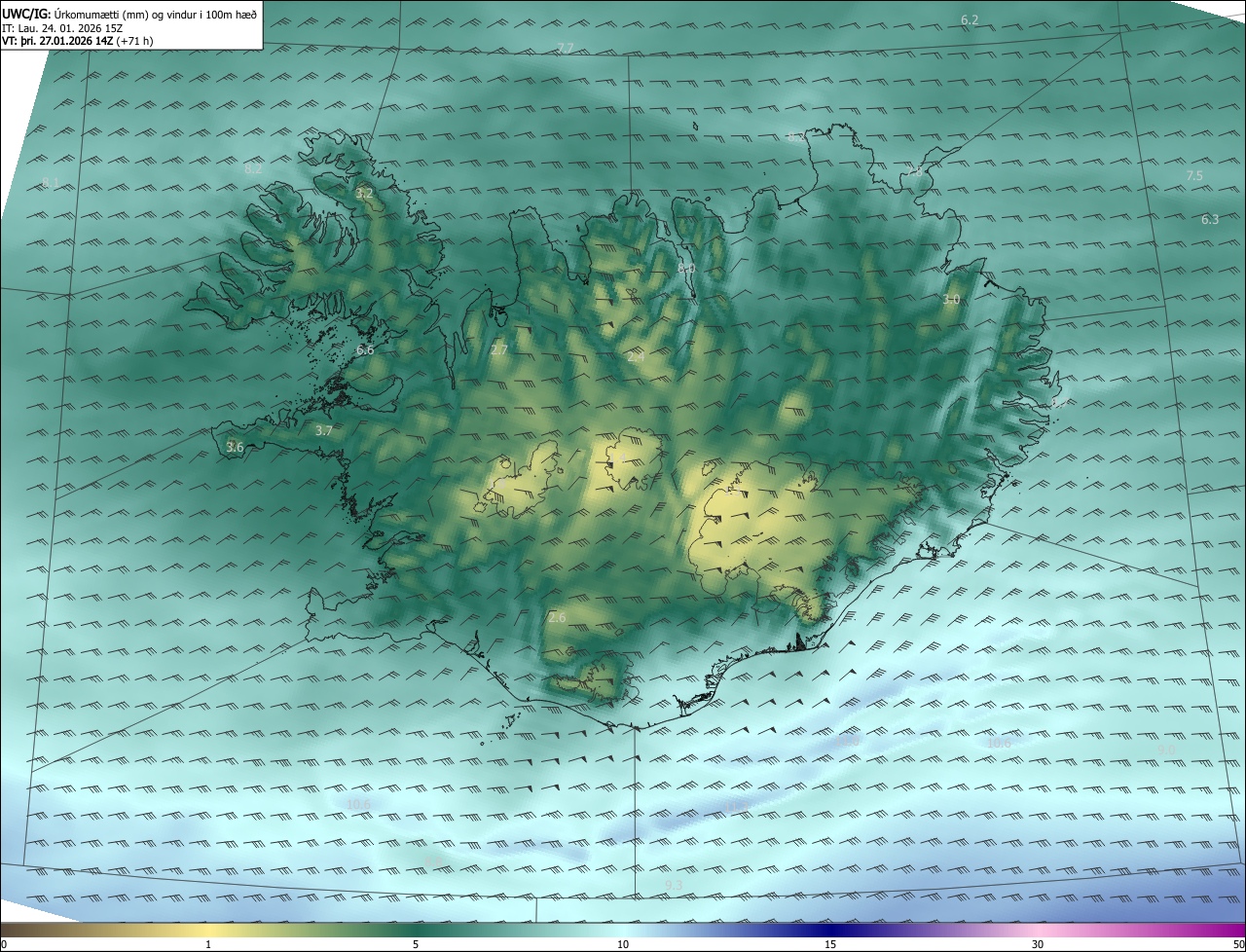The width and height of the screenshot is (1246, 952).
Task: Click the '2.6' value label on the map
Action: pyautogui.click(x=557, y=617)
